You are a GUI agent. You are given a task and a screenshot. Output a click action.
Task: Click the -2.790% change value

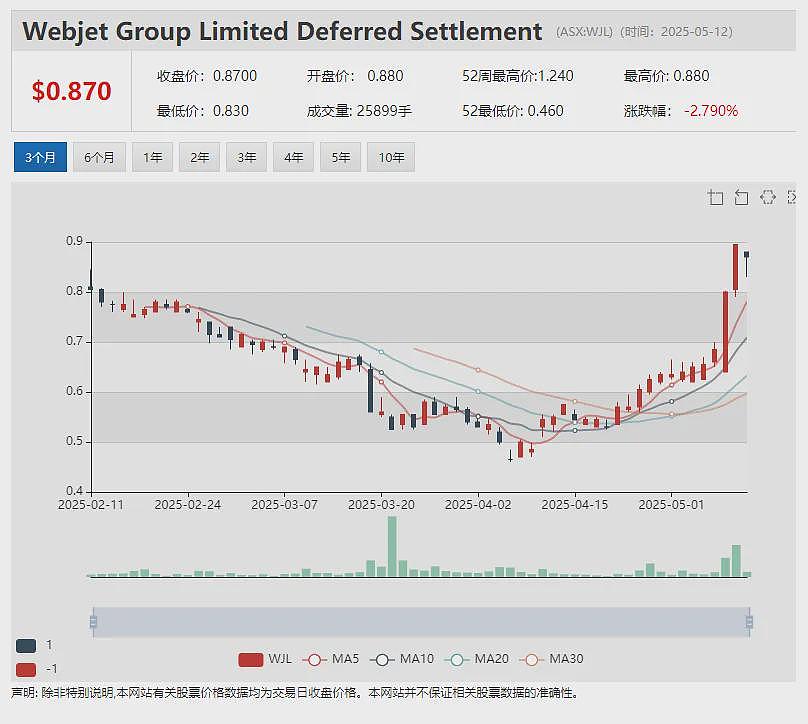coord(711,111)
